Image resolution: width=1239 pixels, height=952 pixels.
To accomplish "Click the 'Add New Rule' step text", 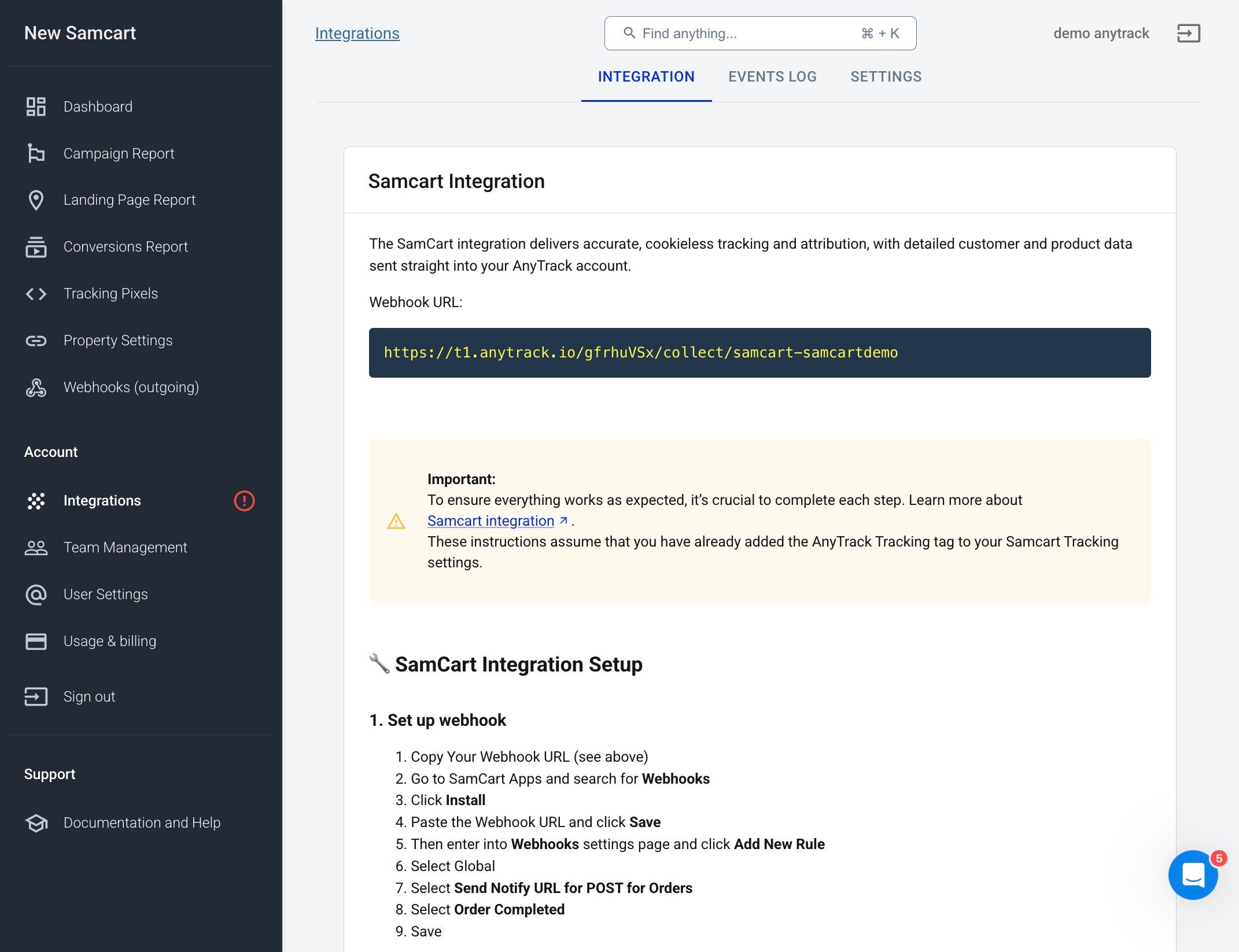I will [779, 844].
